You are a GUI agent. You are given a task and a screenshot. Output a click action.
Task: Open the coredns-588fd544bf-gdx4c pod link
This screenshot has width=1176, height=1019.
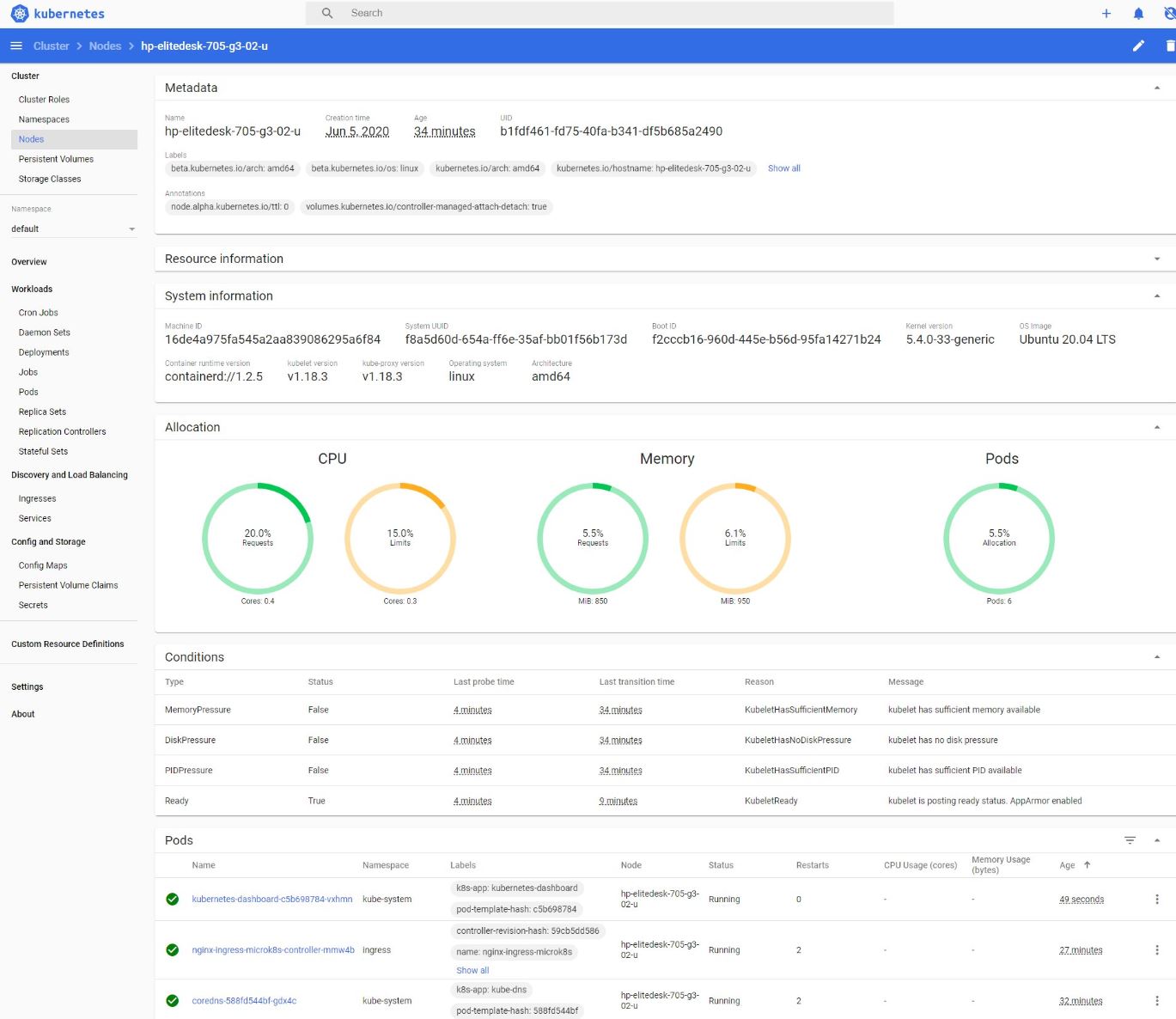[244, 1001]
